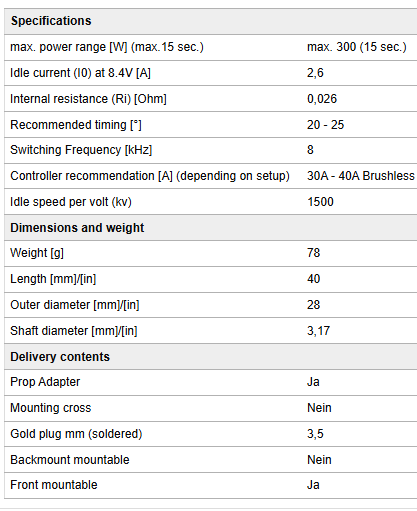Image resolution: width=417 pixels, height=511 pixels.
Task: Select the max. power range row label
Action: [x=107, y=47]
